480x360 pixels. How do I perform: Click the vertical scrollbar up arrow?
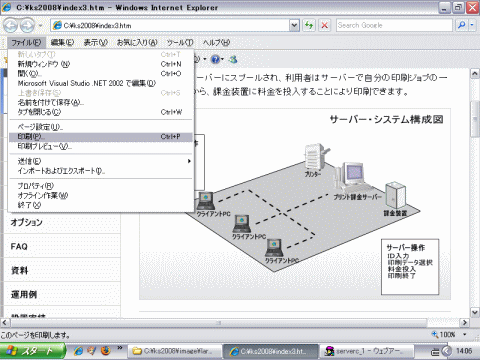click(x=475, y=74)
